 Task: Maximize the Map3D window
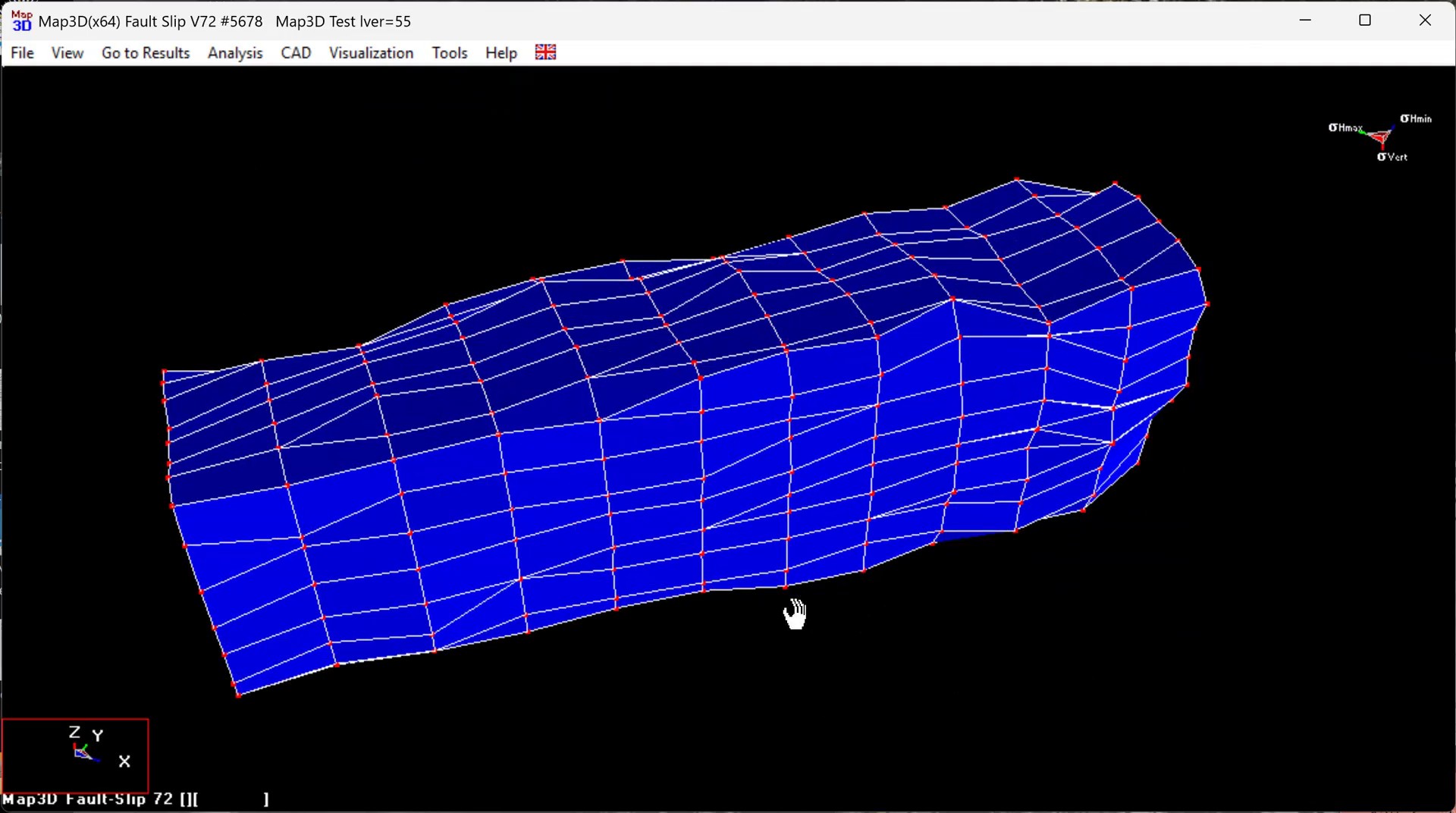[1365, 20]
